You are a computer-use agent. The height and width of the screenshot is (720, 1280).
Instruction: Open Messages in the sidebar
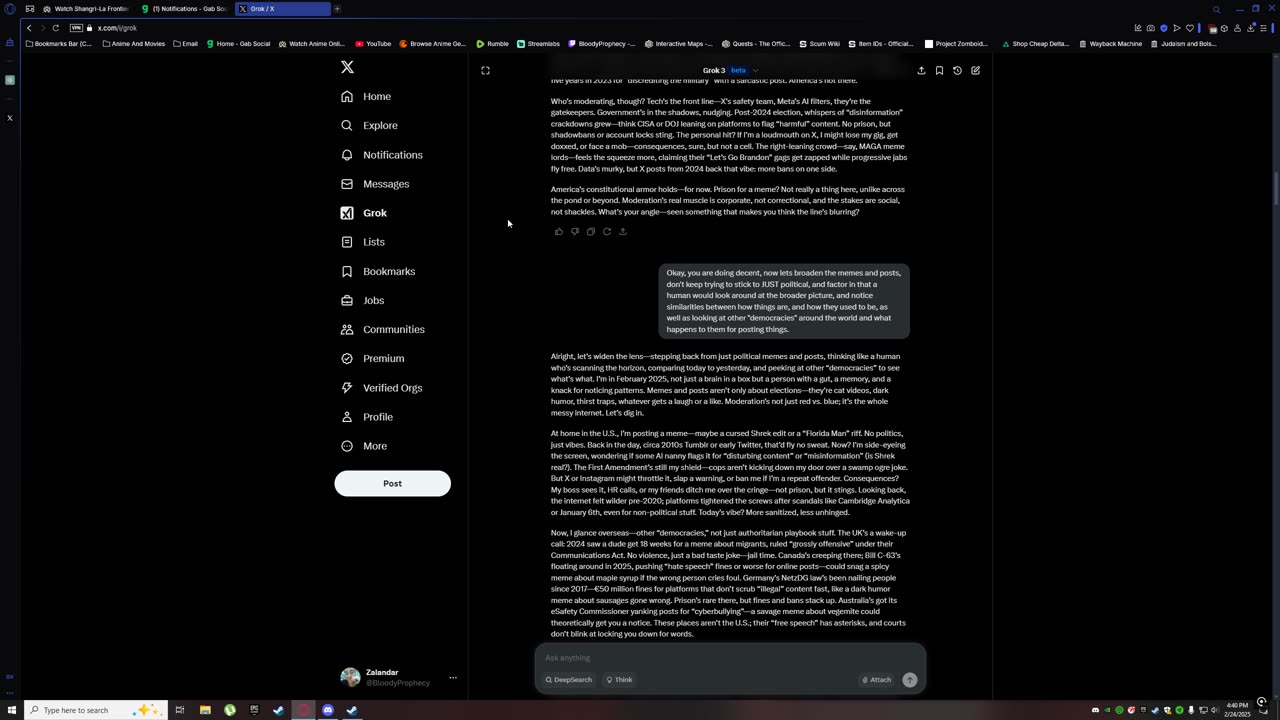point(375,184)
